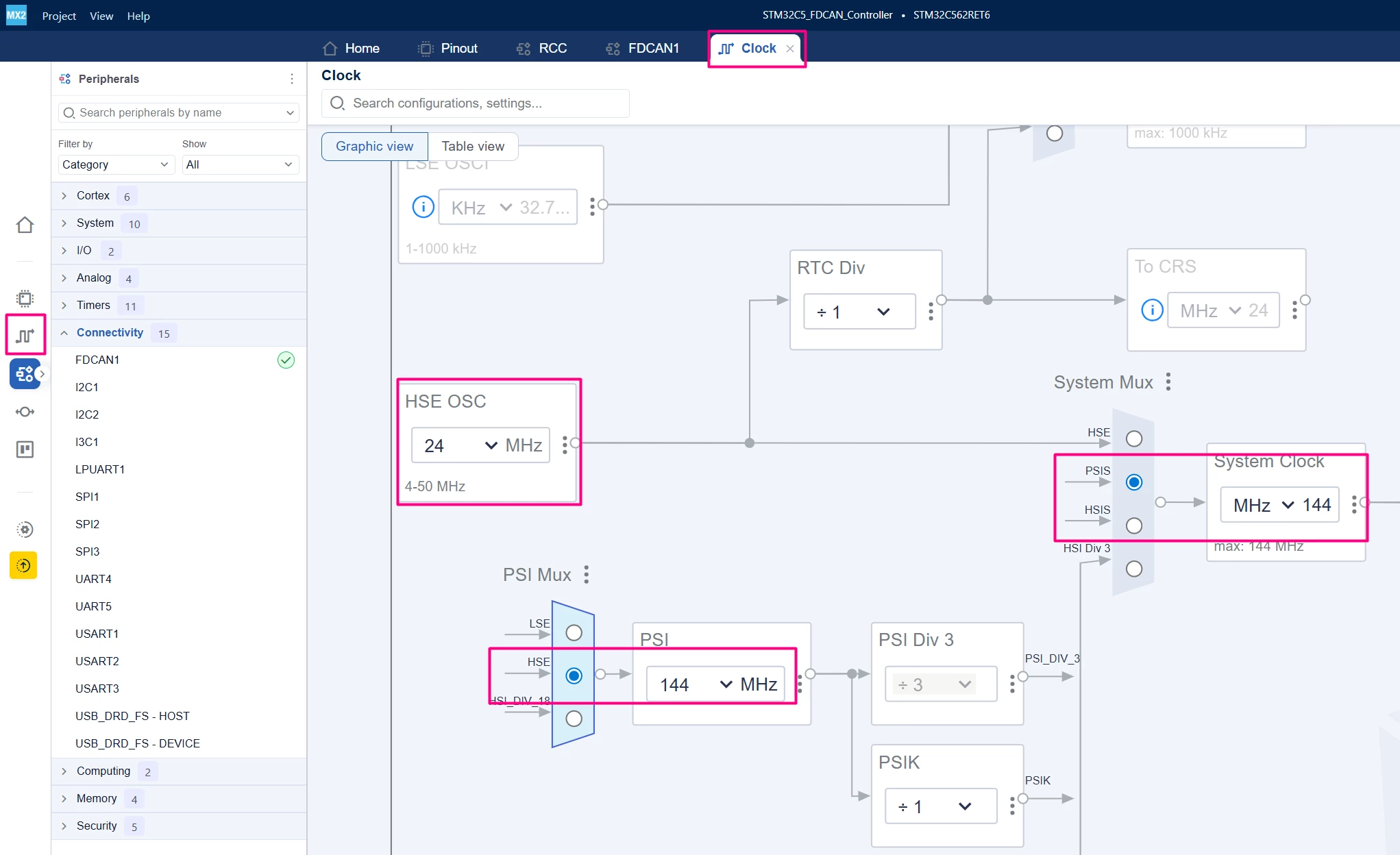Open the Filter by Category dropdown
Screen dimensions: 1400x855
click(x=116, y=164)
